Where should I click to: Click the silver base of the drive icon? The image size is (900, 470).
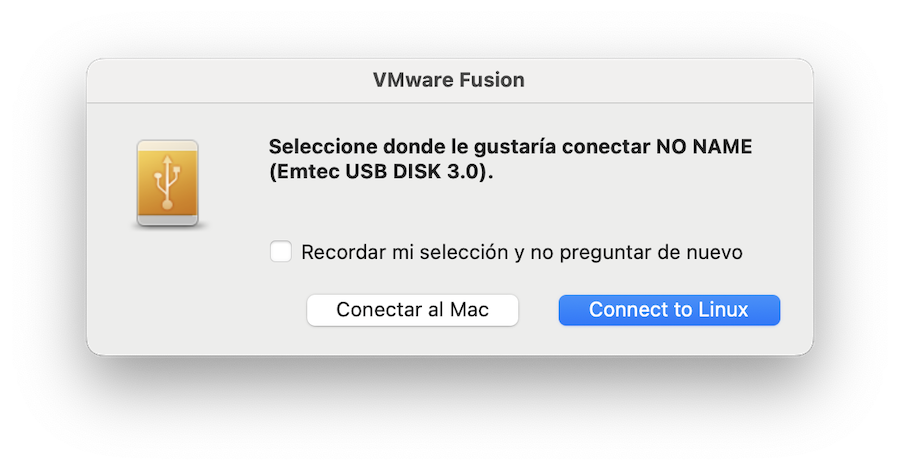(x=167, y=219)
